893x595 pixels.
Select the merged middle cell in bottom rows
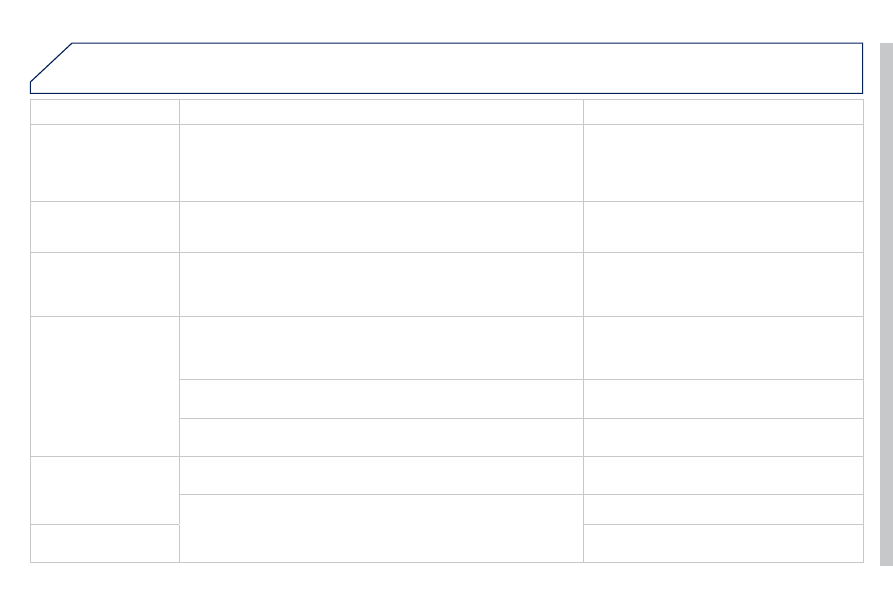(x=381, y=528)
